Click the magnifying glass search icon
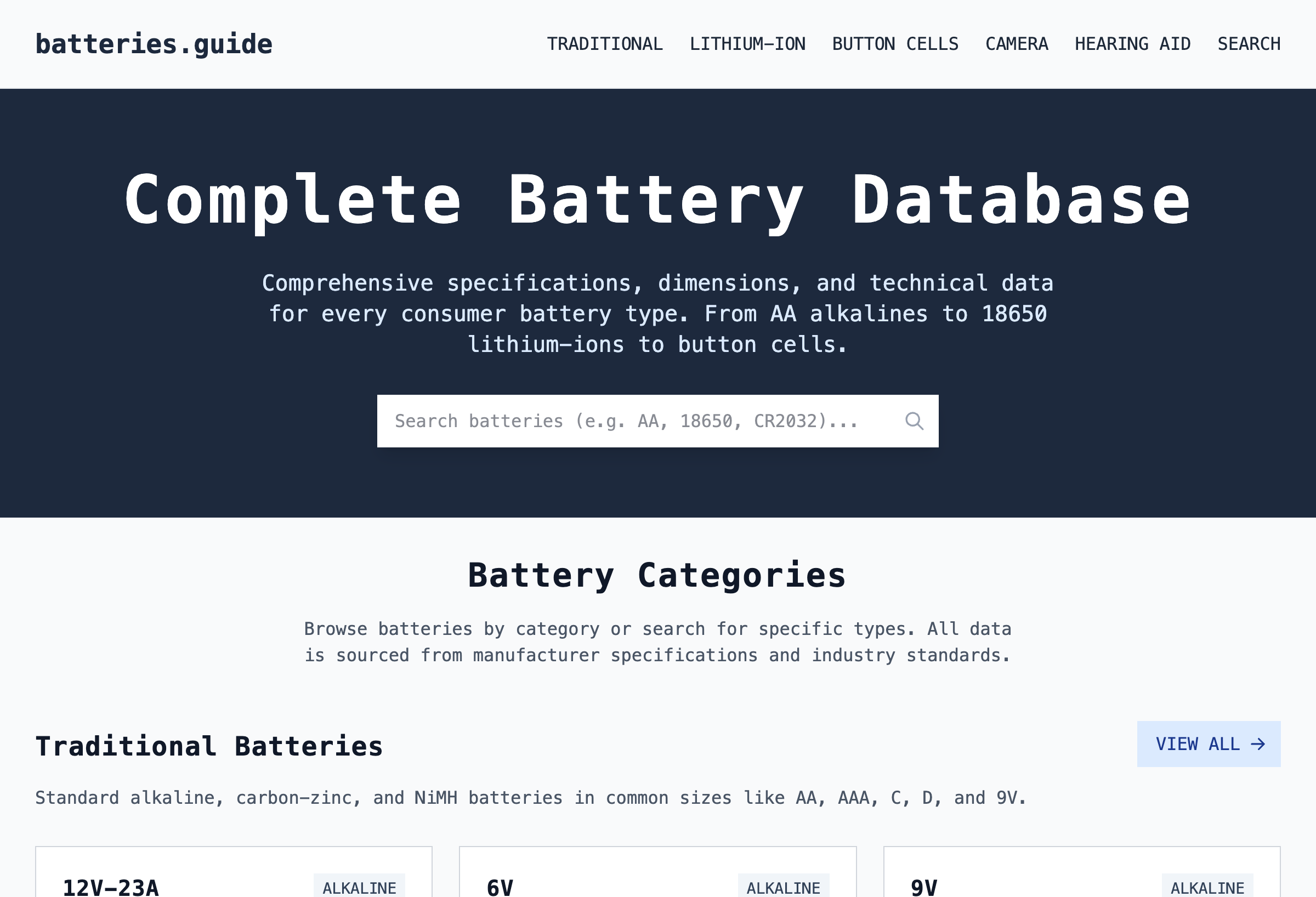 click(914, 421)
